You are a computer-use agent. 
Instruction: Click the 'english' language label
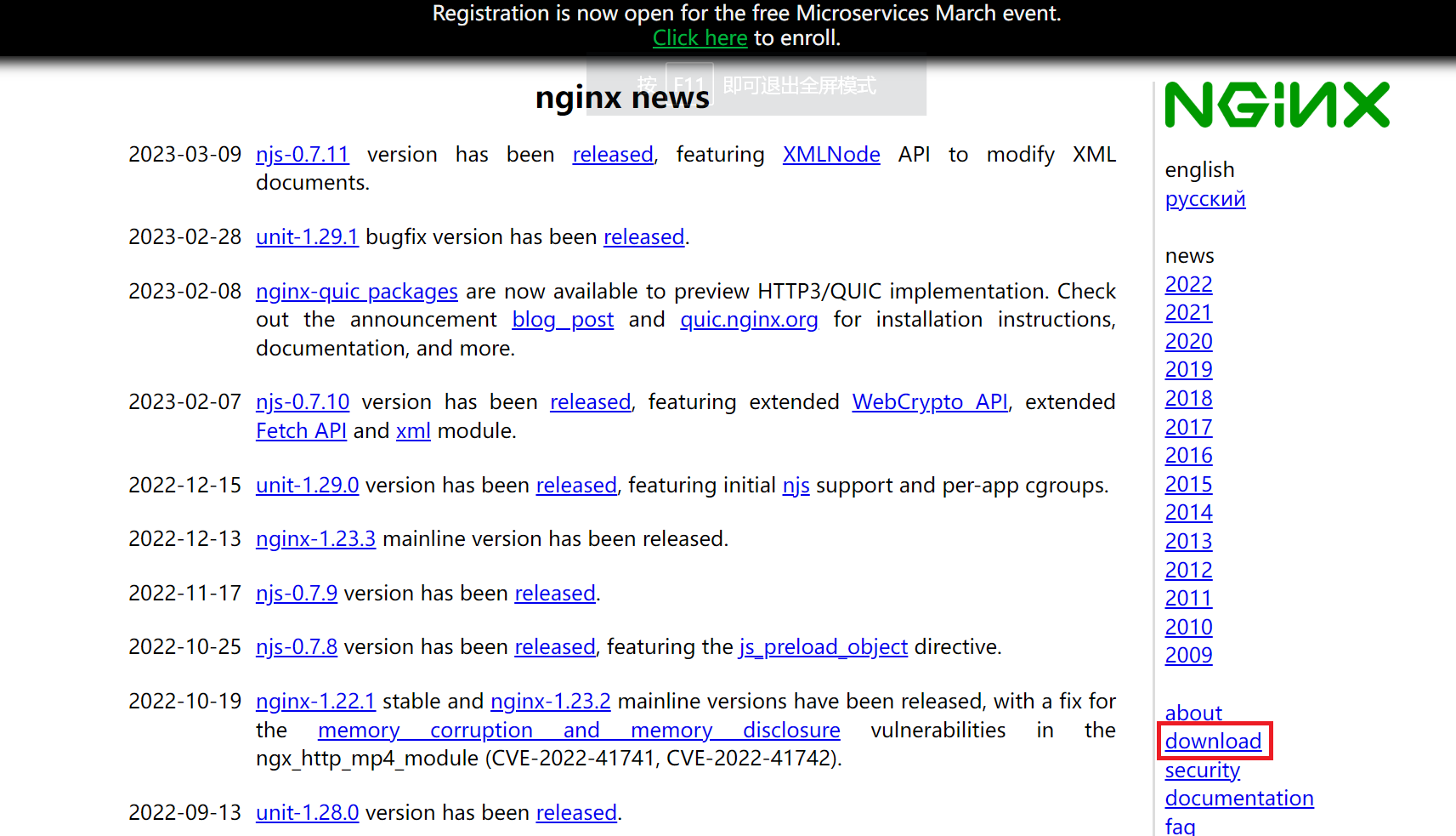tap(1199, 170)
